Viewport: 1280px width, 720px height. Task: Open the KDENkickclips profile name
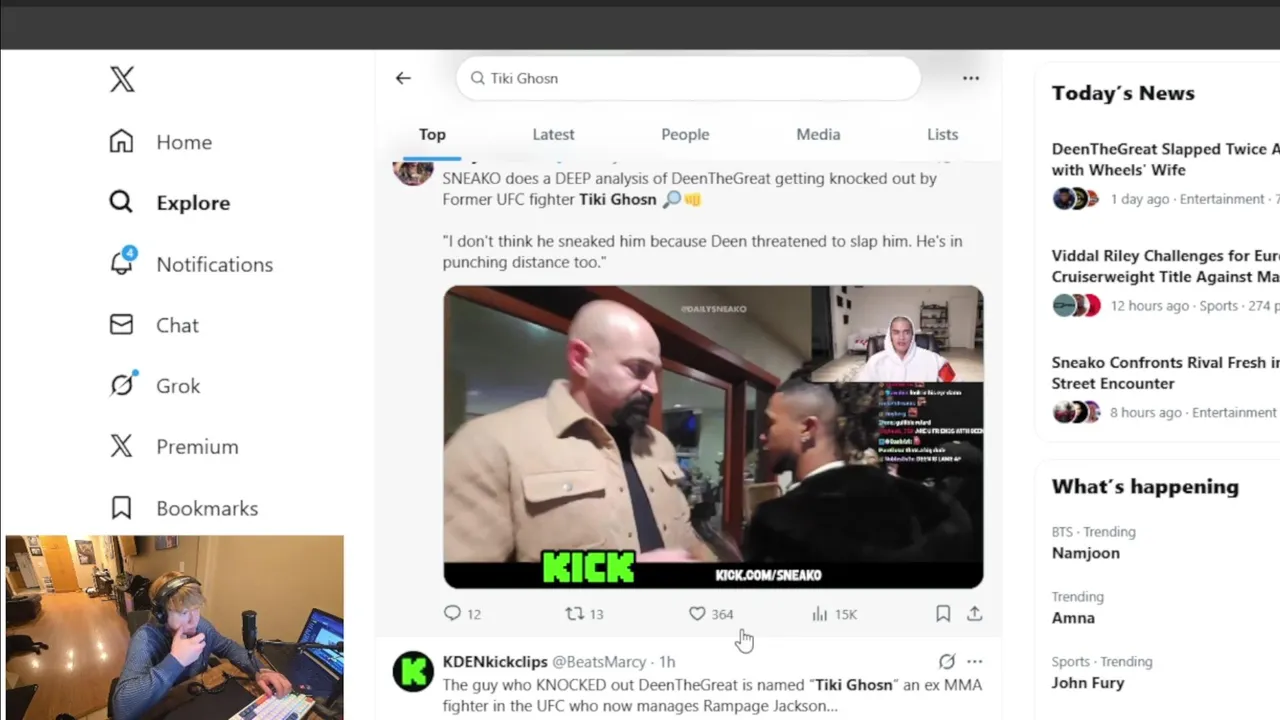[495, 662]
